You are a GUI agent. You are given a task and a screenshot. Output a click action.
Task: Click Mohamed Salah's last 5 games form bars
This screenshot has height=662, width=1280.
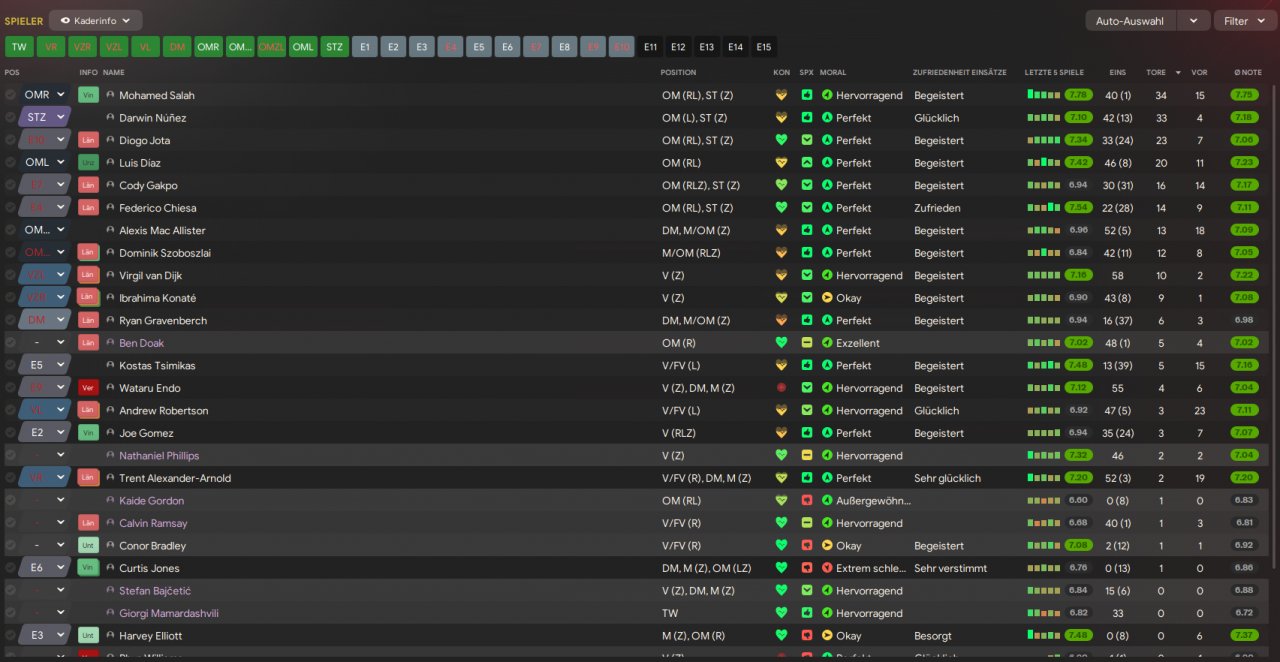pyautogui.click(x=1043, y=95)
